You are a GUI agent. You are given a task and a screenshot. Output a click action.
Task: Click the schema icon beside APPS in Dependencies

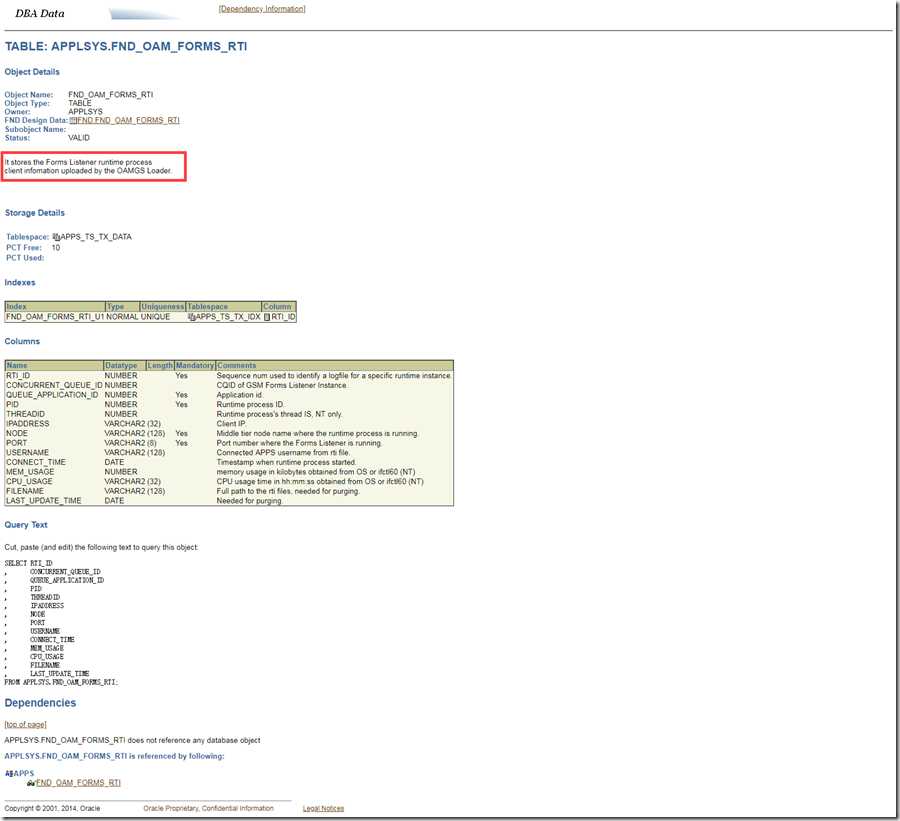coord(9,773)
